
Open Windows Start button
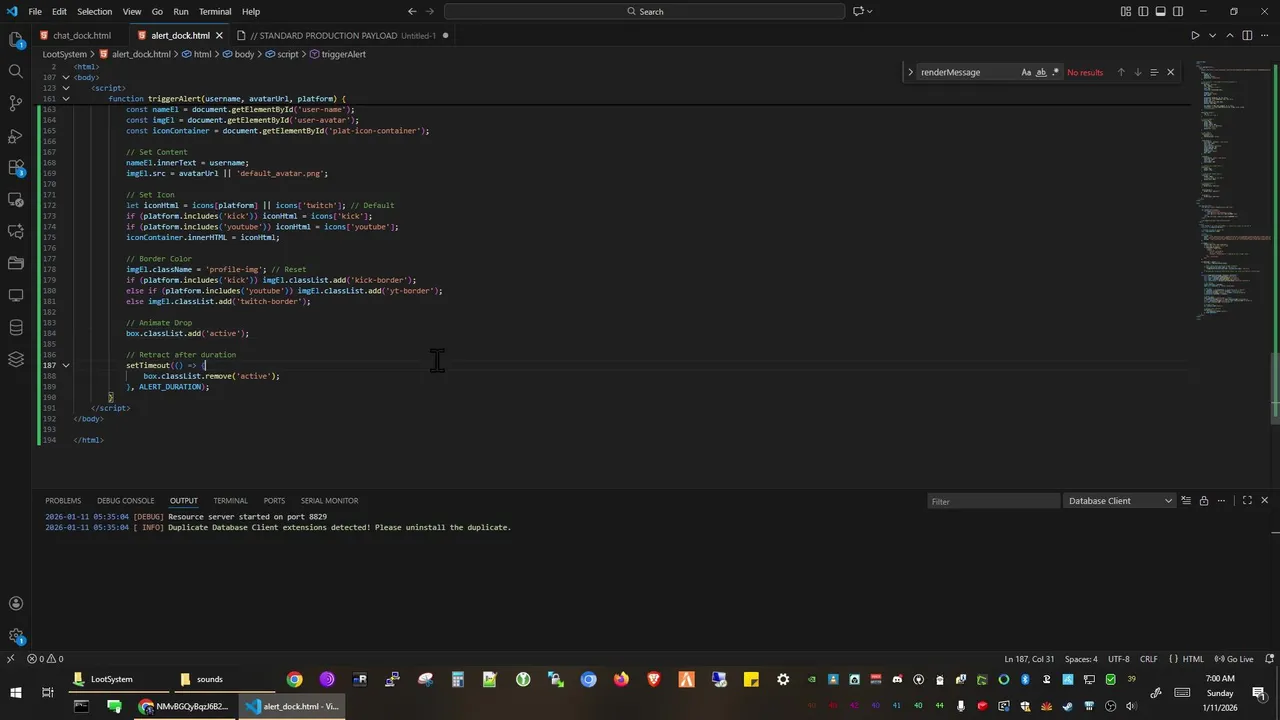point(16,692)
